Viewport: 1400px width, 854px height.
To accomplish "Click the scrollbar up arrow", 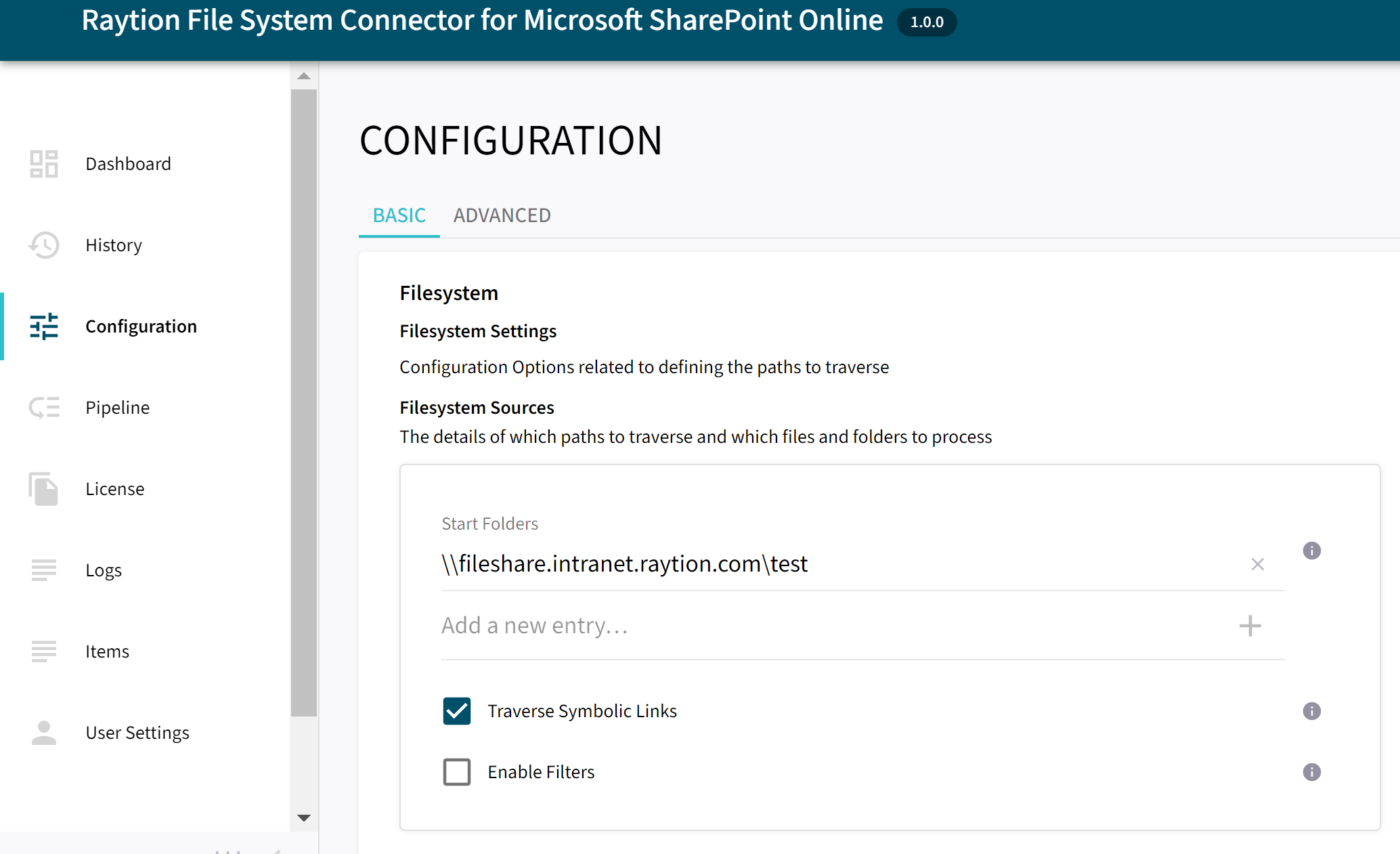I will tap(304, 75).
